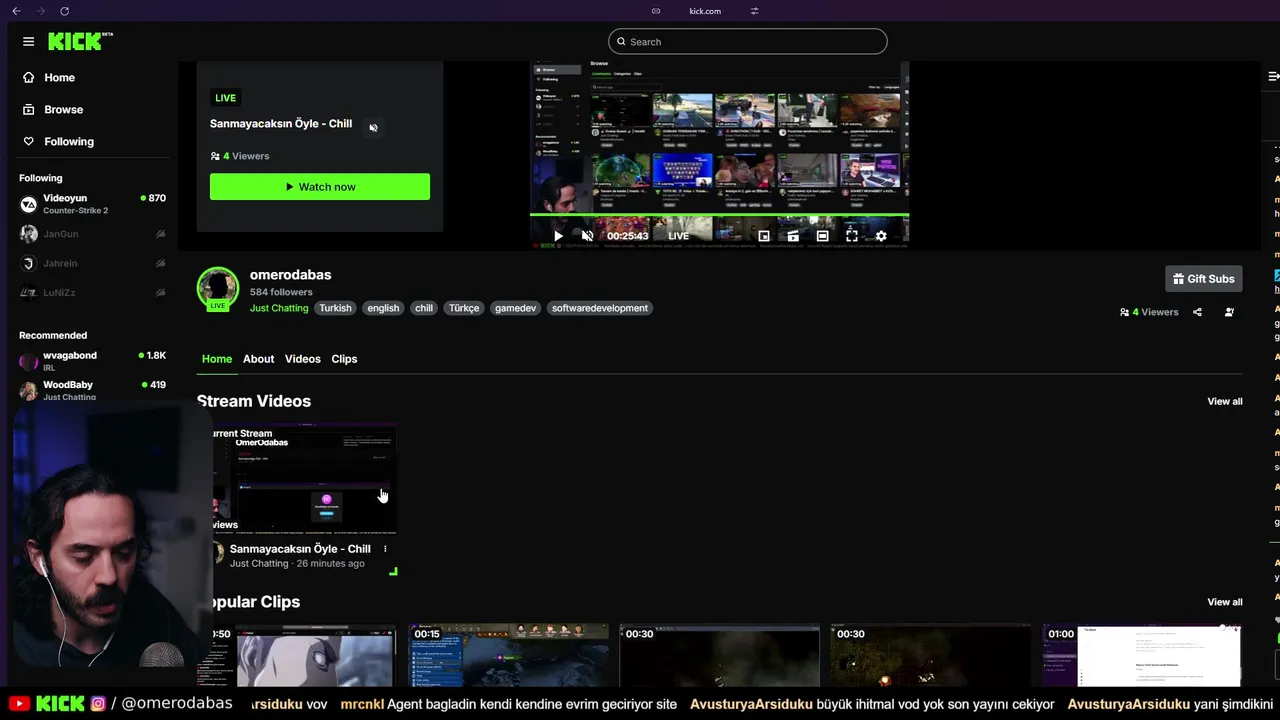Click the browser tune icon beside address
This screenshot has height=720, width=1280.
click(x=755, y=11)
